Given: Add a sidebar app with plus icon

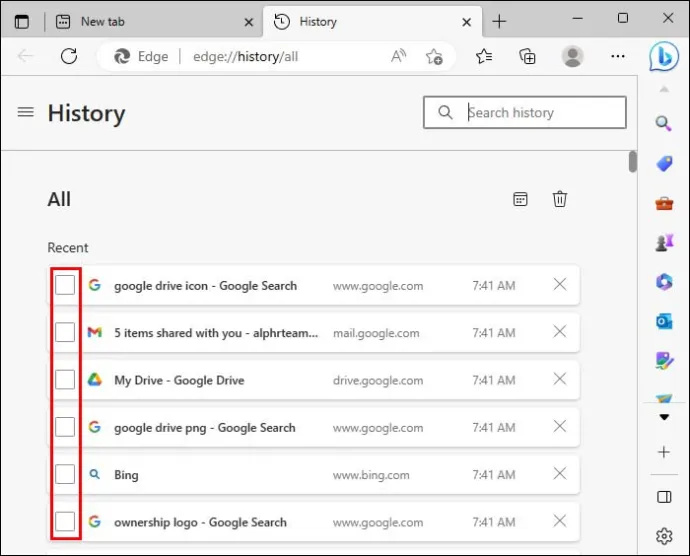Looking at the screenshot, I should tap(664, 452).
